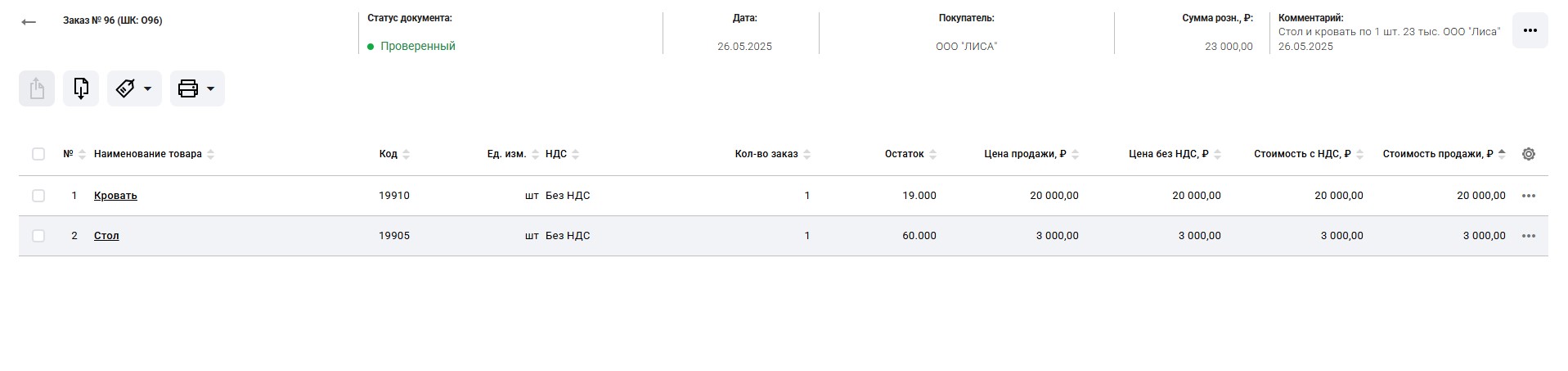The width and height of the screenshot is (1568, 371).
Task: Open the Кровать product link
Action: pos(115,196)
